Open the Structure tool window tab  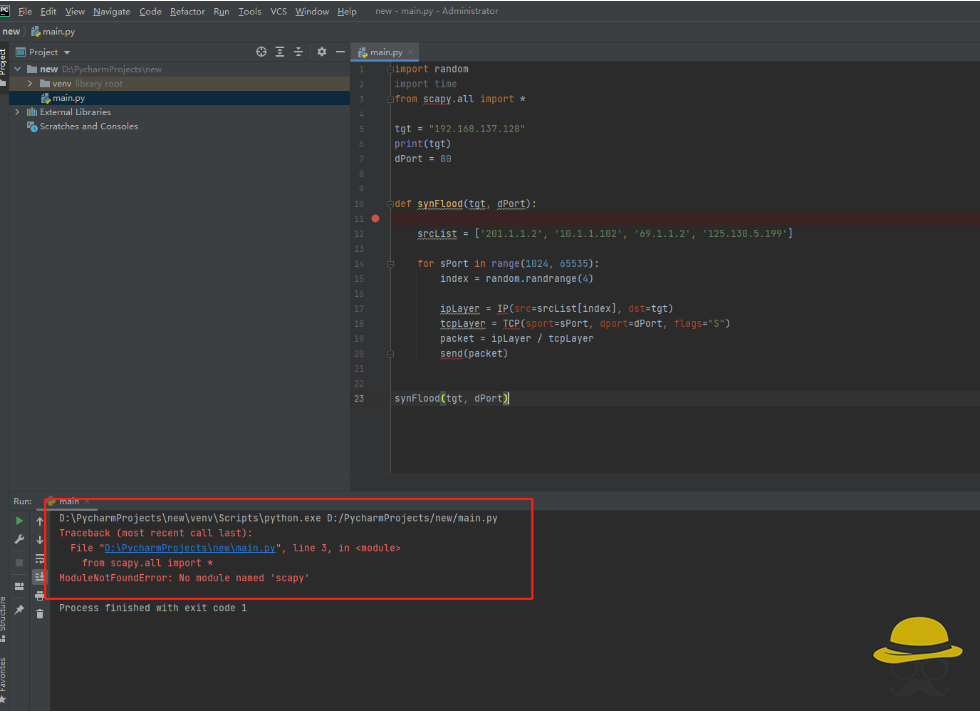tap(3, 619)
